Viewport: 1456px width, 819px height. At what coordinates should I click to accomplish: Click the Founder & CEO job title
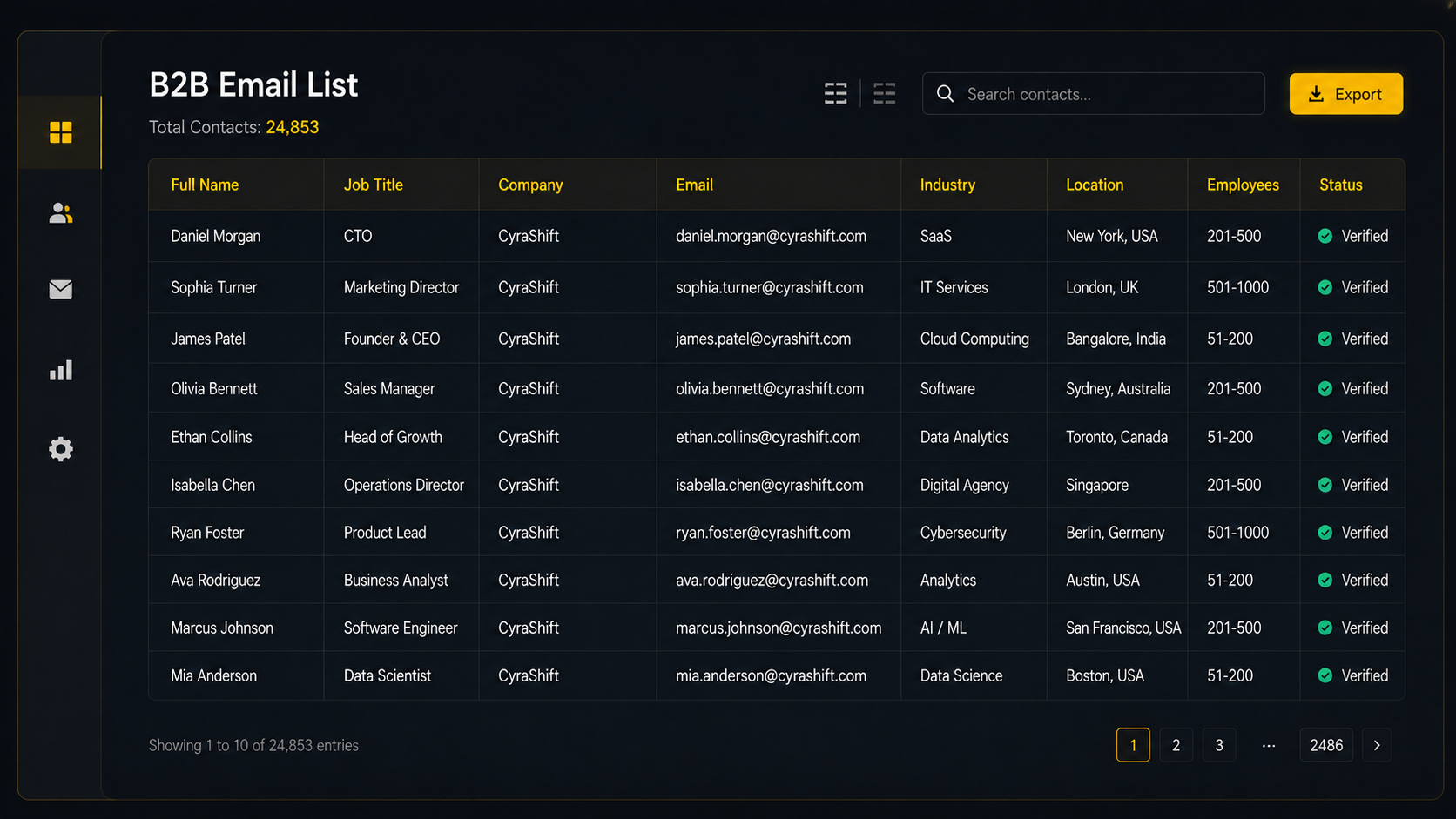pos(392,339)
